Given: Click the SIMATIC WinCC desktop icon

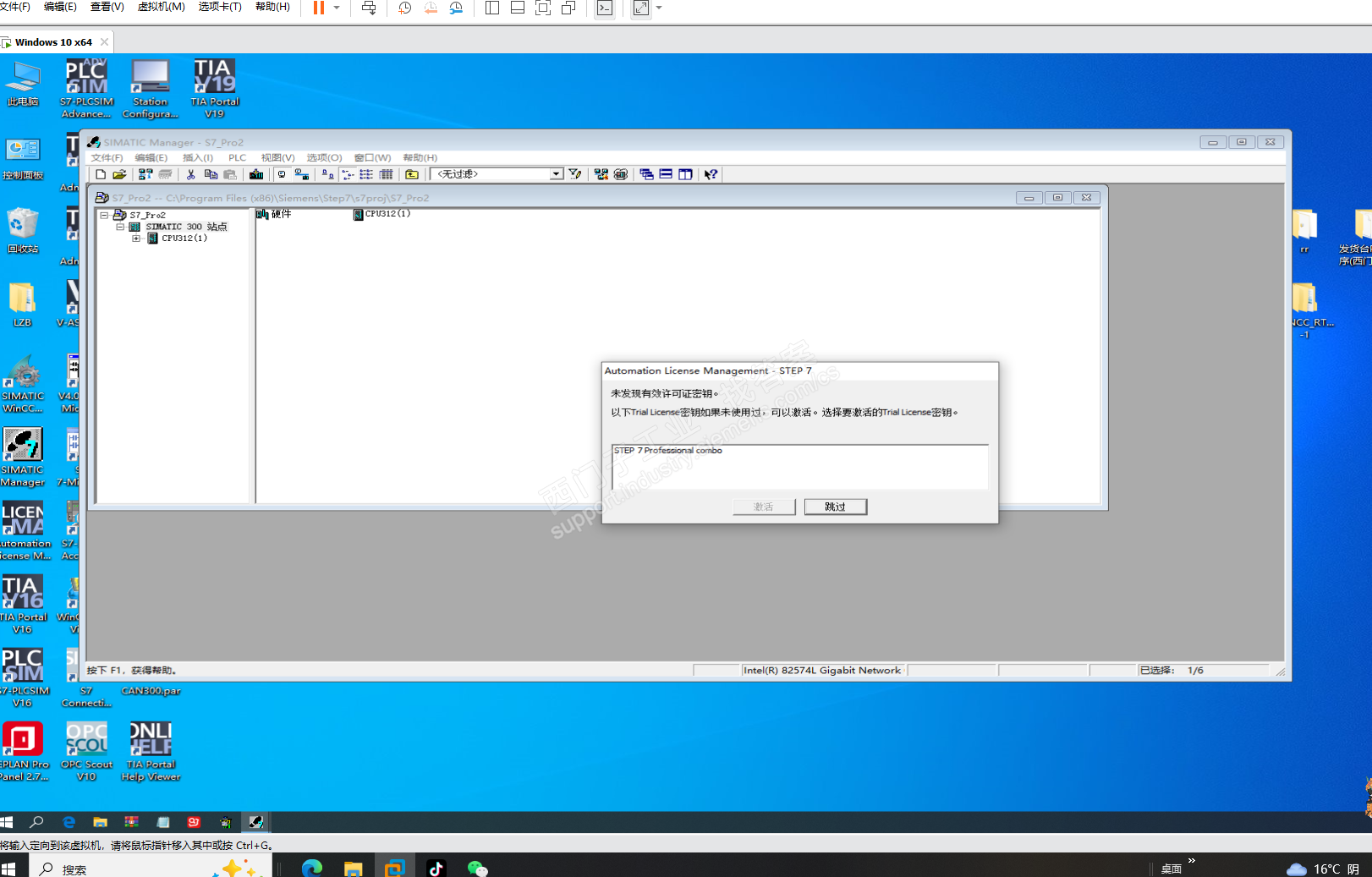Looking at the screenshot, I should (23, 384).
